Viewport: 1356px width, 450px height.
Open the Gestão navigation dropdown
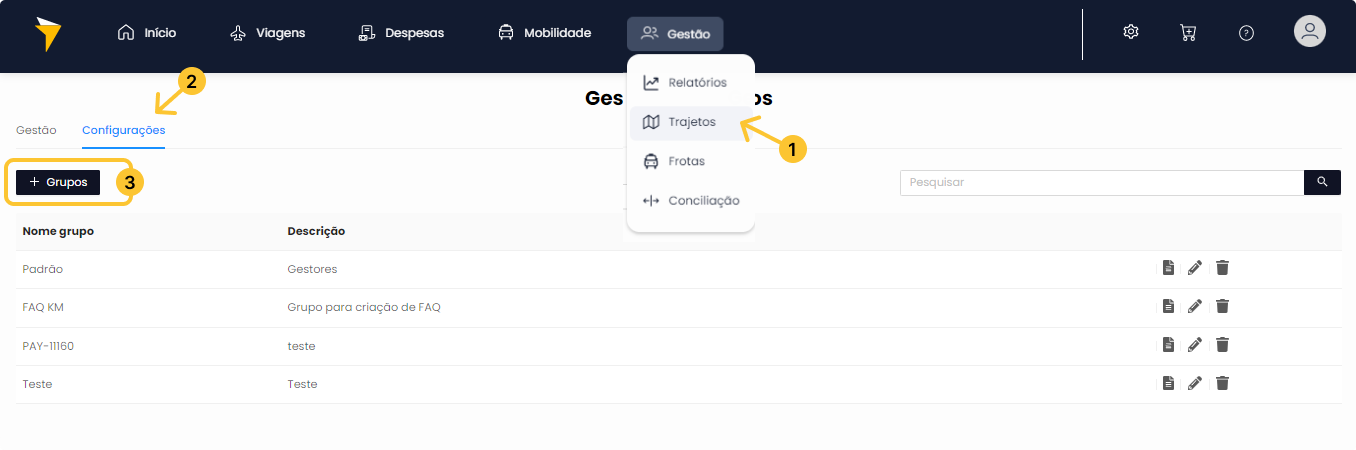(x=675, y=34)
